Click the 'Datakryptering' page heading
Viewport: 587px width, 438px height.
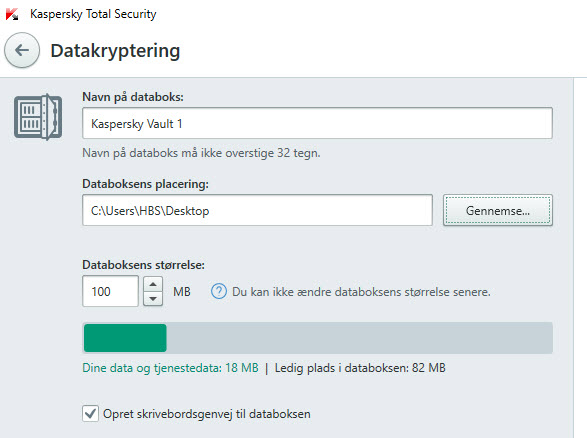[115, 51]
